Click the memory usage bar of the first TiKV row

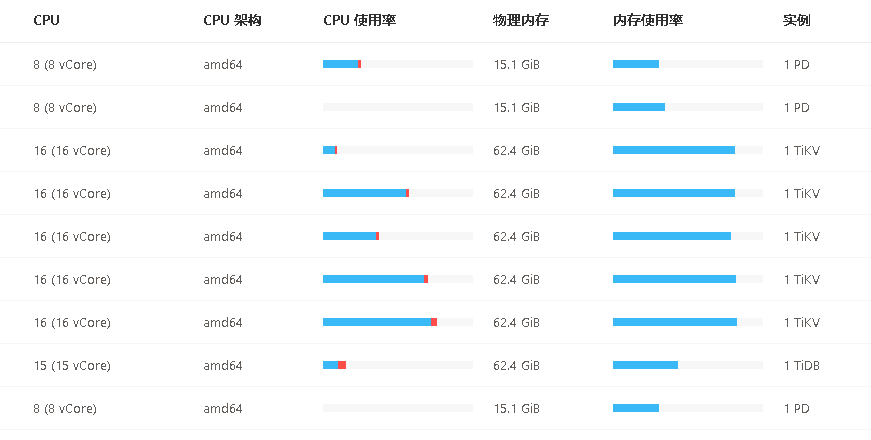click(687, 150)
